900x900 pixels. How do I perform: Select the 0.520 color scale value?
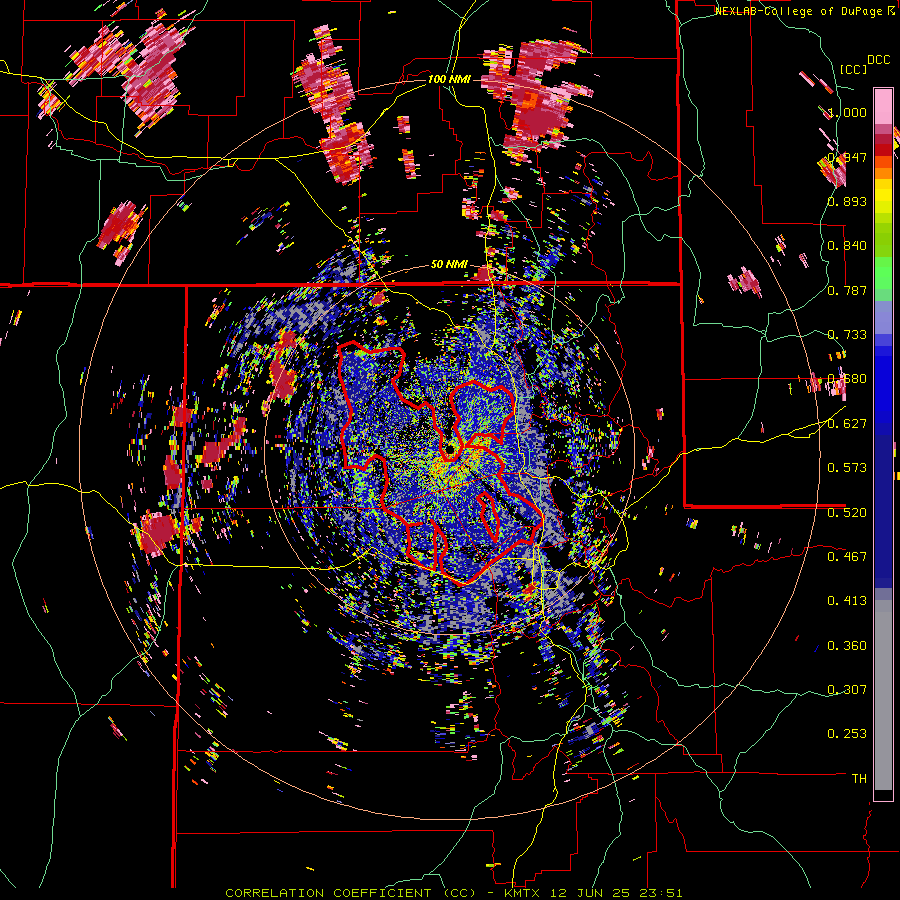coord(847,512)
